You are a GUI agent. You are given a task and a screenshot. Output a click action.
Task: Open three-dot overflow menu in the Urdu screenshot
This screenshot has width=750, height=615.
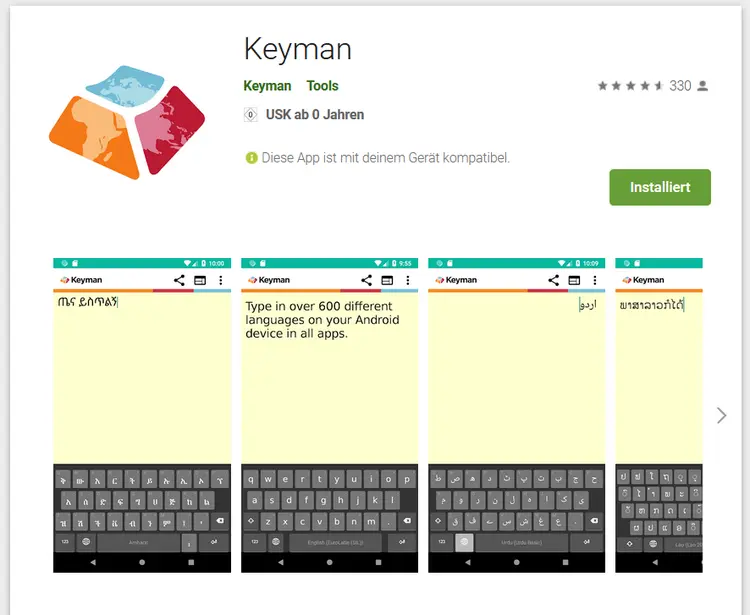(595, 280)
